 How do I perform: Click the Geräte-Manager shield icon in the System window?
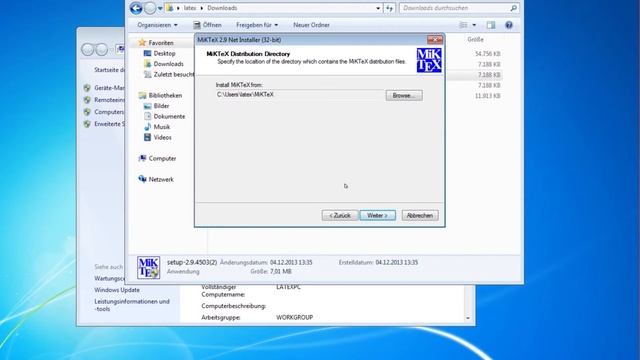[87, 88]
